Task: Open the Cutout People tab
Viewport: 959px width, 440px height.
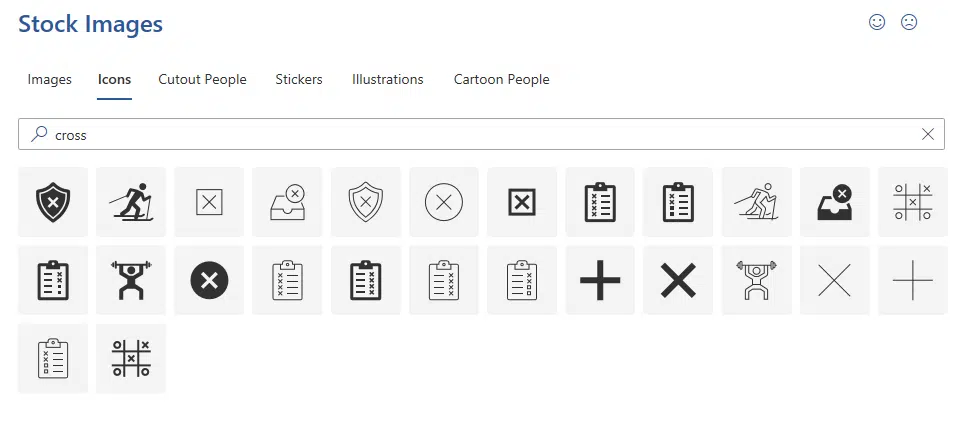Action: 202,80
